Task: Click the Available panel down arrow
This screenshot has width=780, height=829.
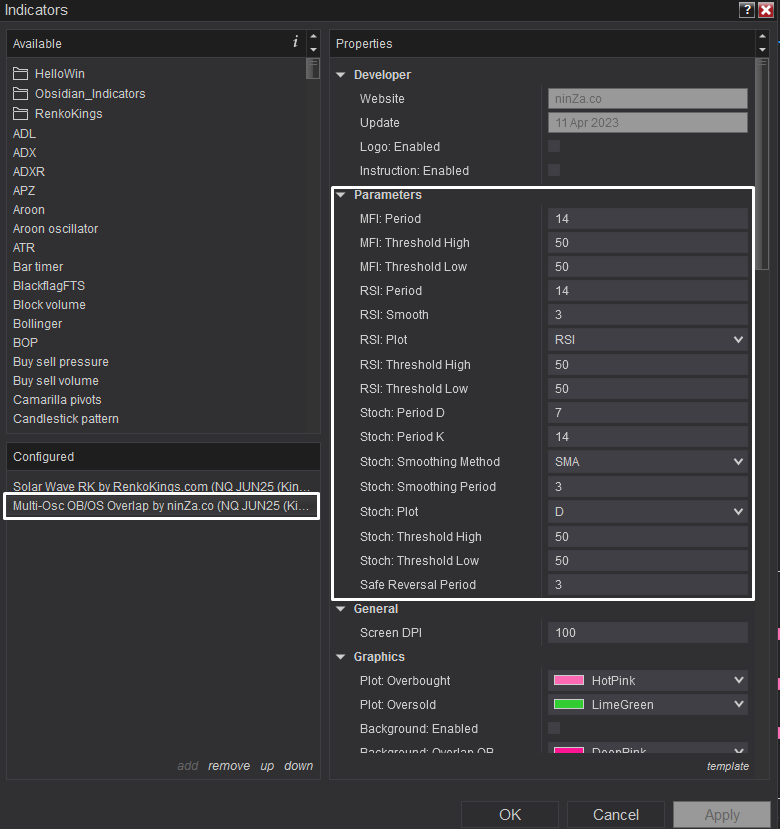Action: [x=313, y=50]
